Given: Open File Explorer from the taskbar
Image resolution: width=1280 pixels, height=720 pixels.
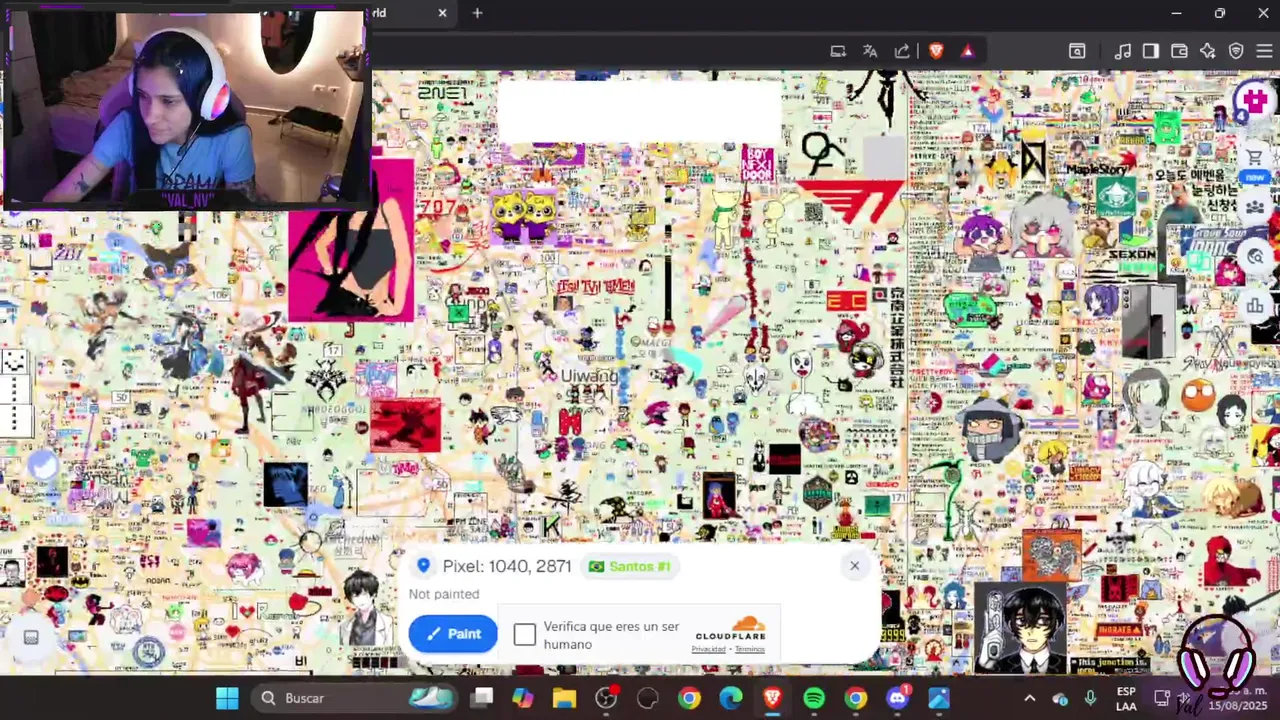Looking at the screenshot, I should coord(564,698).
